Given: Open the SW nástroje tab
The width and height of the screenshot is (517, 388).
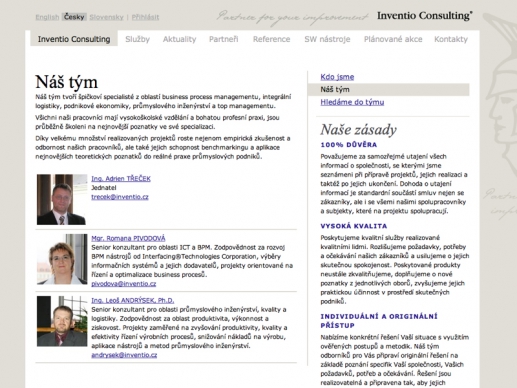Looking at the screenshot, I should [x=327, y=39].
